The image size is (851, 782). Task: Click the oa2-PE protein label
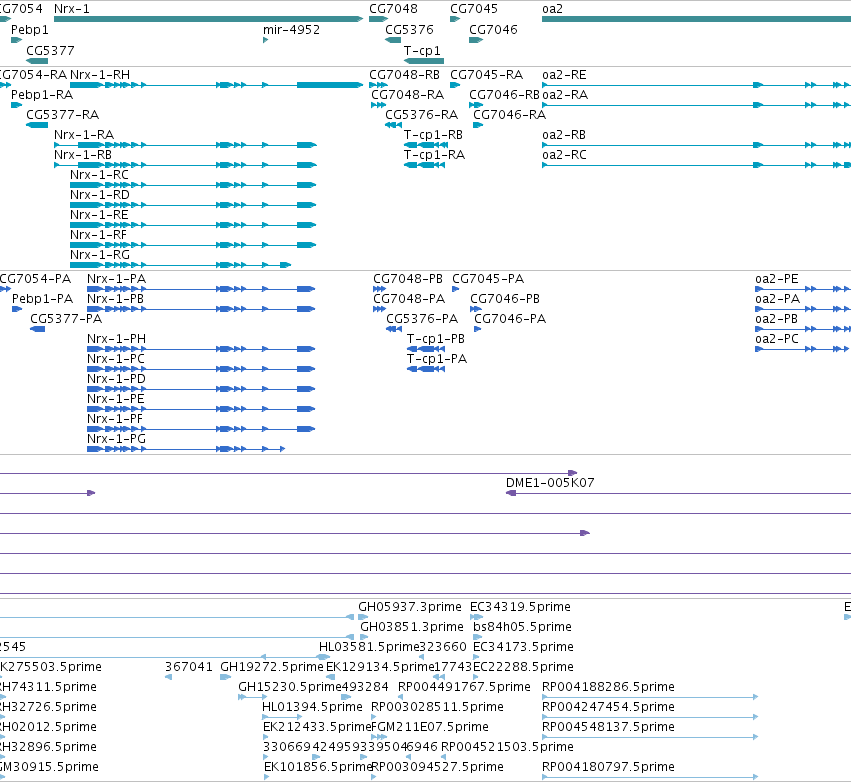tap(777, 279)
